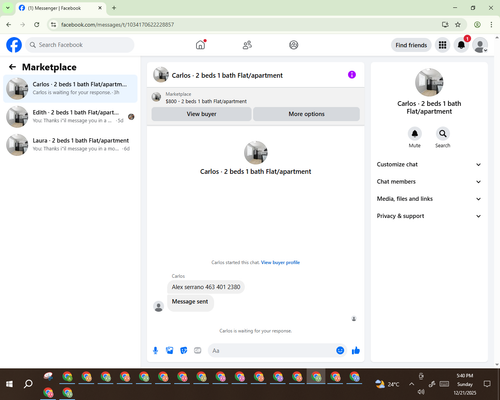The width and height of the screenshot is (500, 400).
Task: Choose a GIF icon in composer
Action: click(x=198, y=350)
